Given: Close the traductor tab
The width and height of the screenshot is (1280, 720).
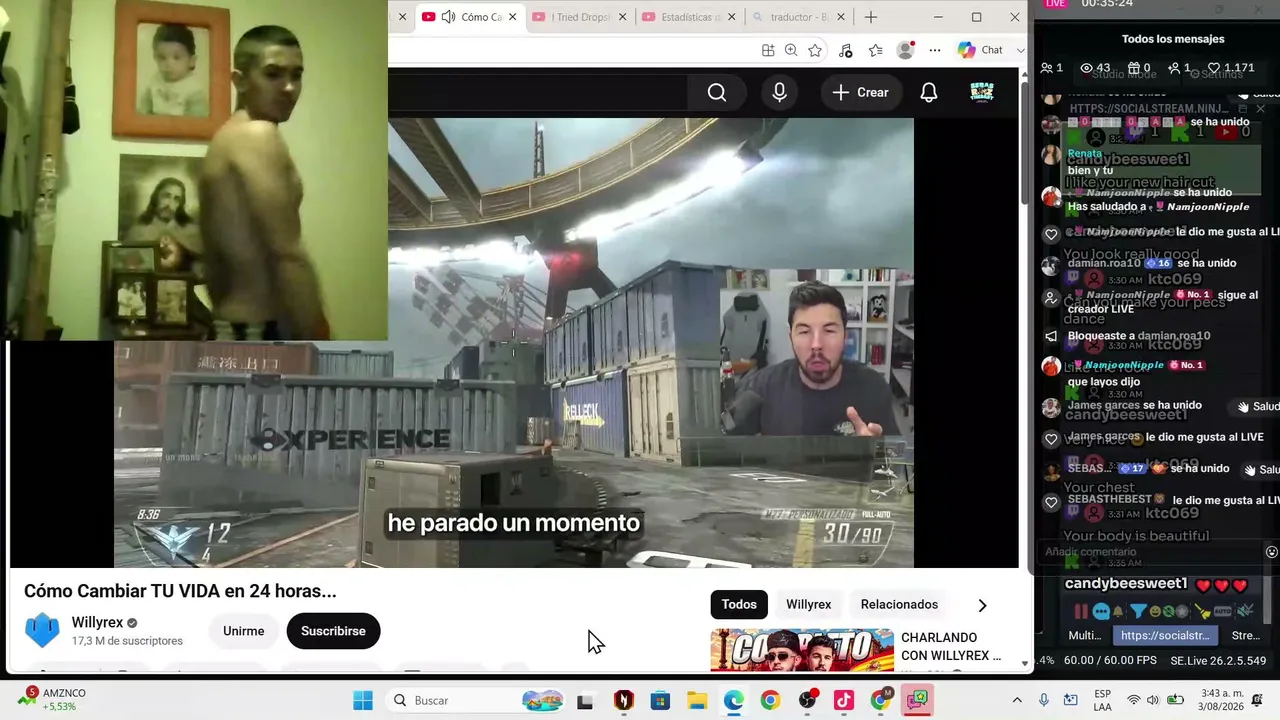Looking at the screenshot, I should click(840, 17).
